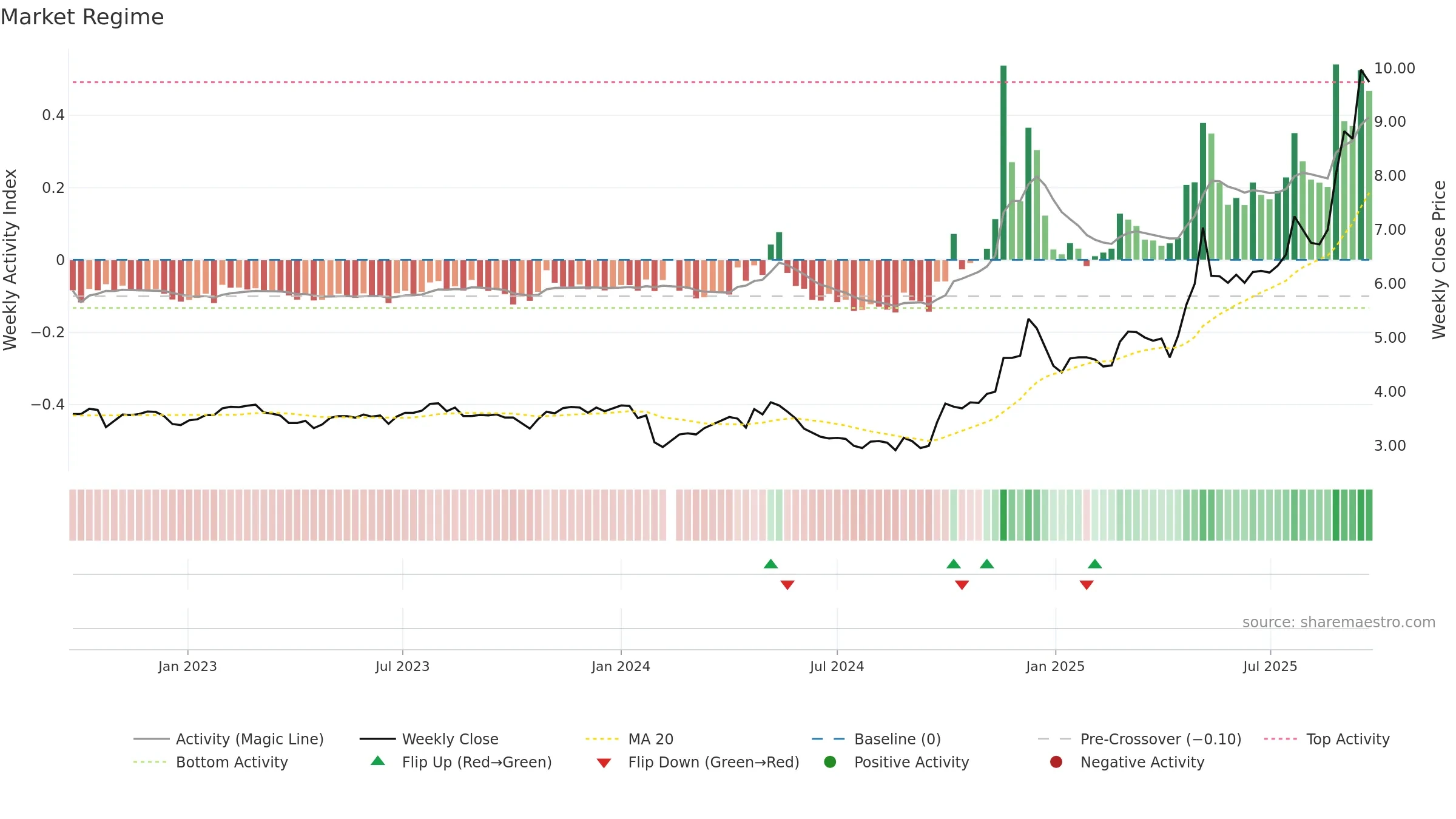Click Jan 2023 x-axis label
1456x819 pixels.
coord(187,666)
